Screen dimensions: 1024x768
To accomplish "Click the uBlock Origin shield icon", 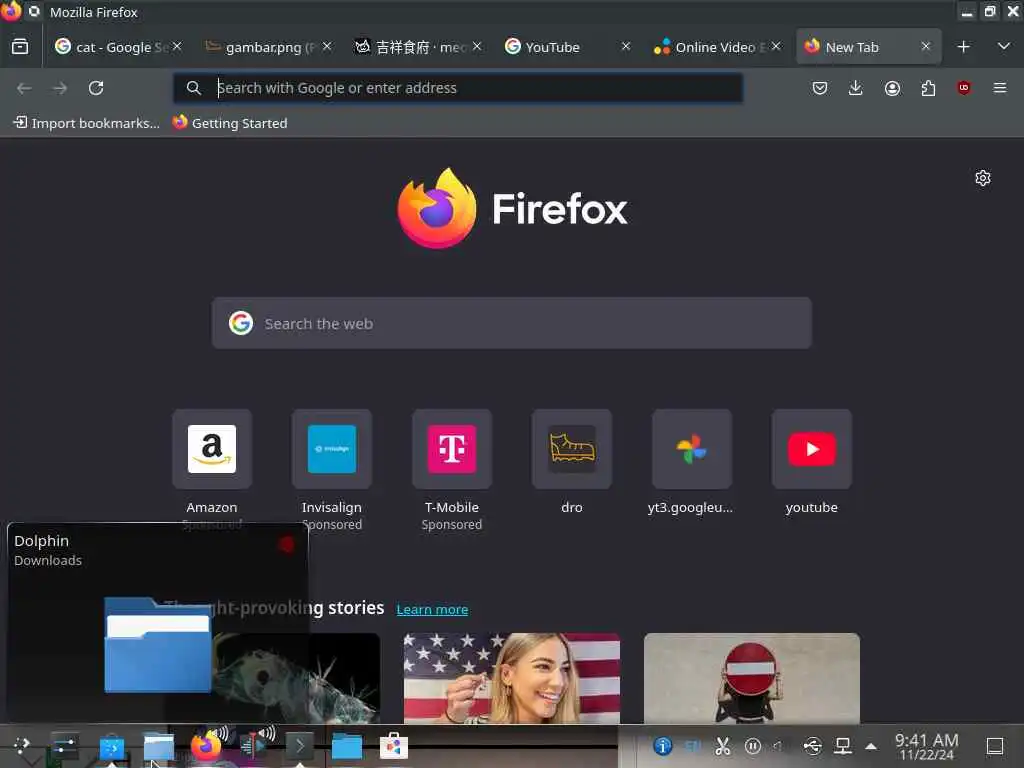I will (x=964, y=88).
